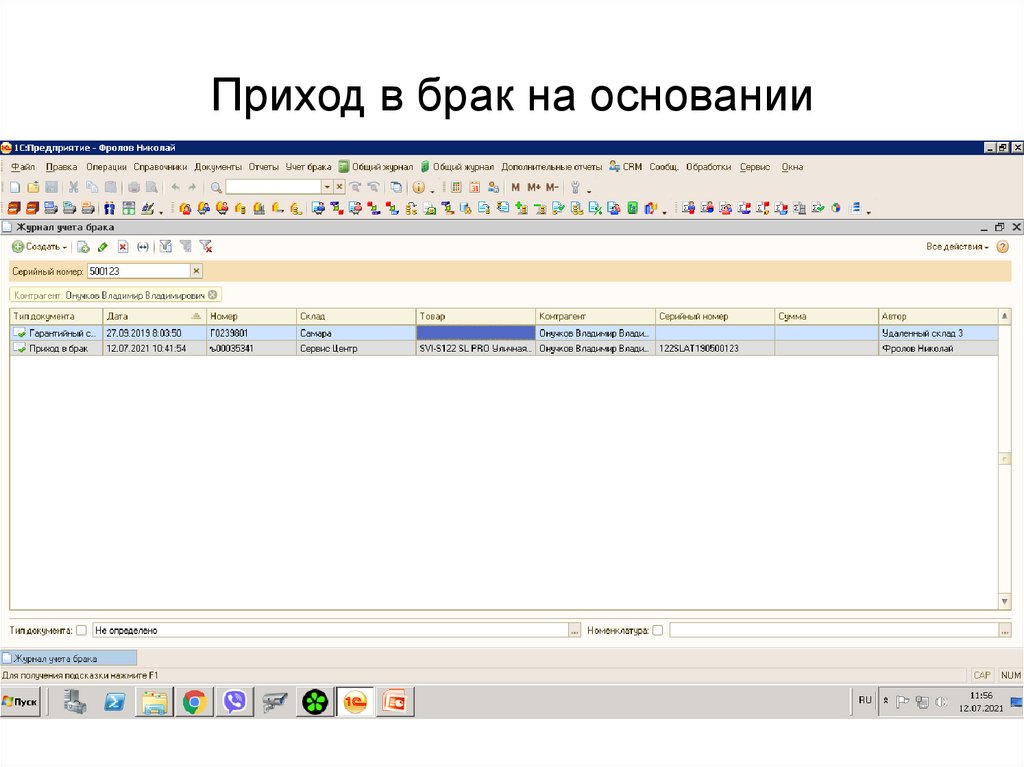Open Google Chrome from the taskbar
The image size is (1024, 767).
pyautogui.click(x=194, y=703)
